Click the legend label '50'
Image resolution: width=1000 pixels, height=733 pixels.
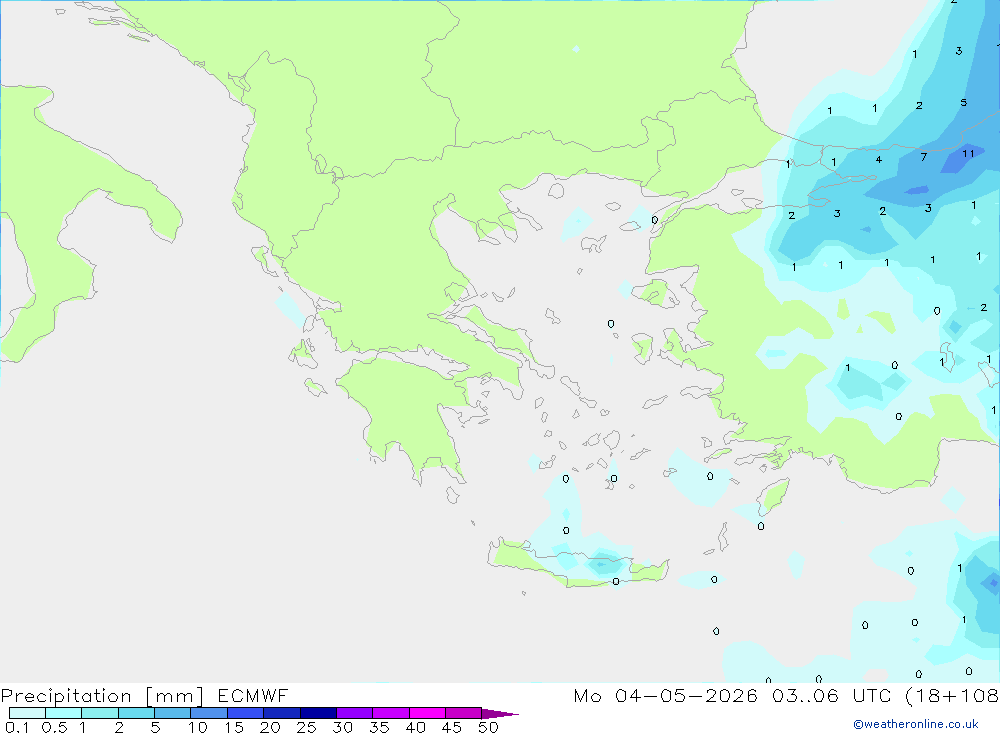pos(488,727)
